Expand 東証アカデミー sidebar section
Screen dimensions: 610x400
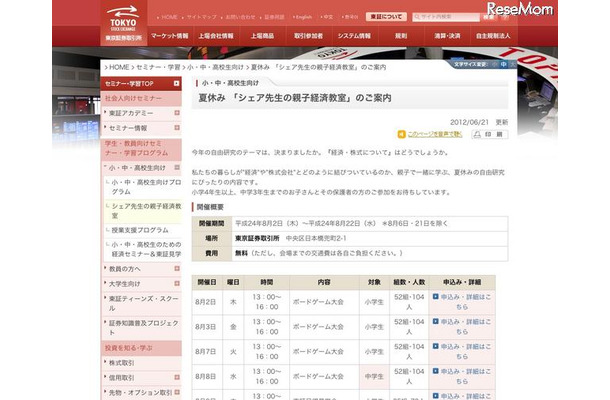pyautogui.click(x=177, y=113)
